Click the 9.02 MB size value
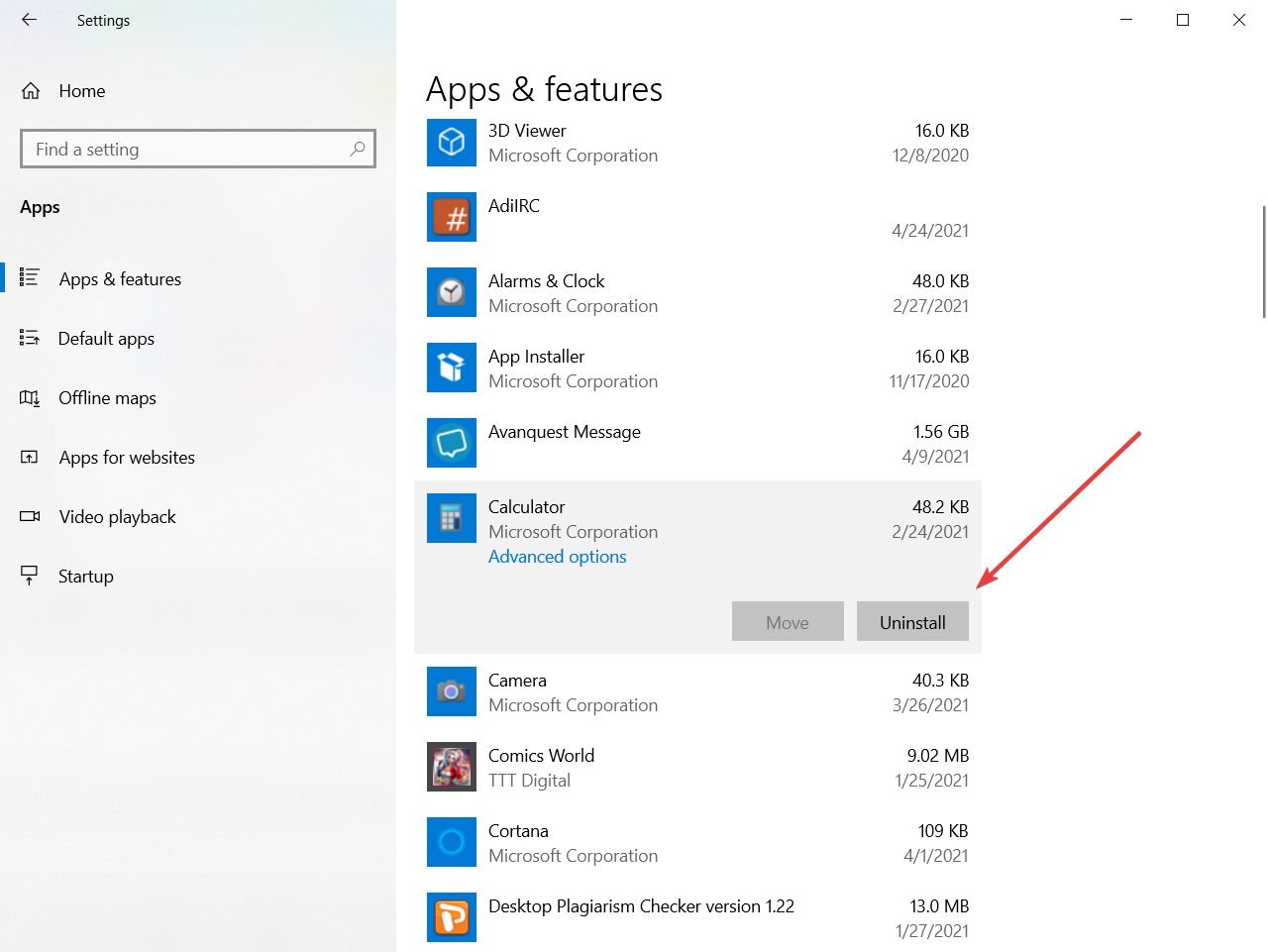The image size is (1268, 952). [x=938, y=756]
